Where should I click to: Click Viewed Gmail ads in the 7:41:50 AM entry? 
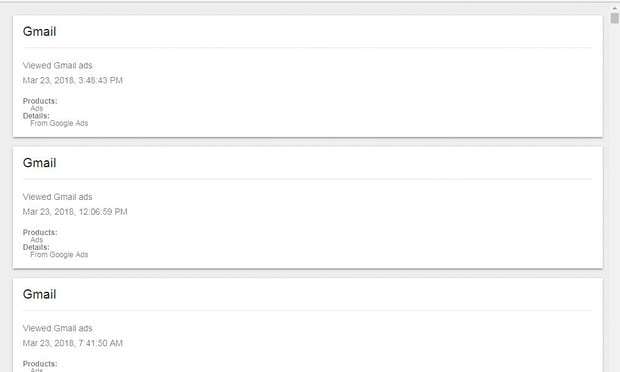click(57, 328)
